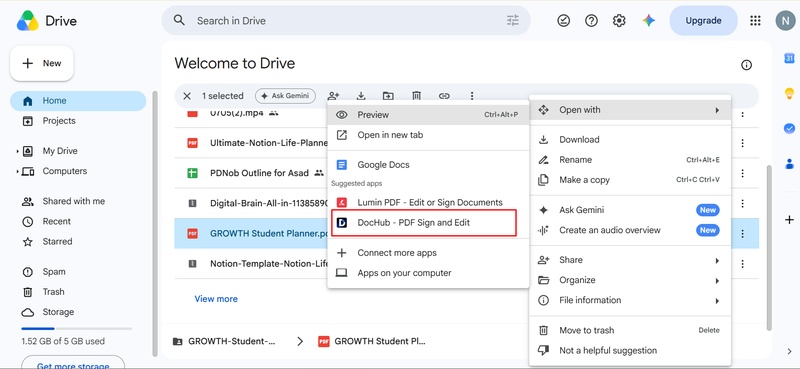Open more actions for Ultimate-Notion-Life-Planner row
The image size is (800, 369).
pyautogui.click(x=742, y=143)
